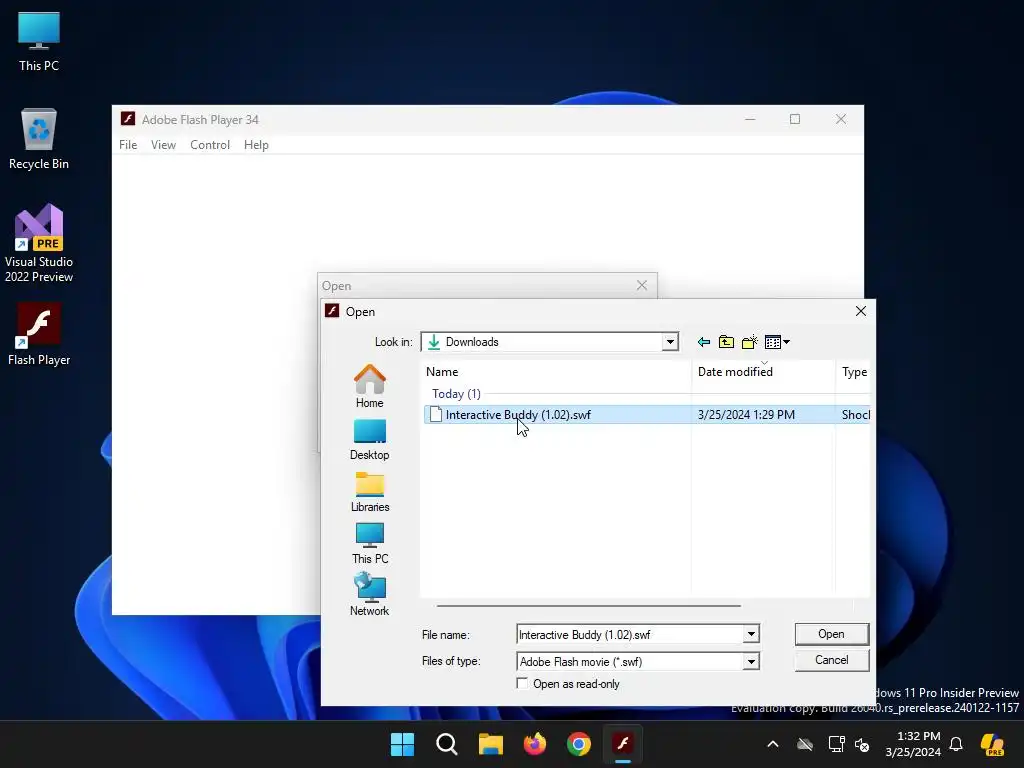Open notifications bell in taskbar

point(956,744)
